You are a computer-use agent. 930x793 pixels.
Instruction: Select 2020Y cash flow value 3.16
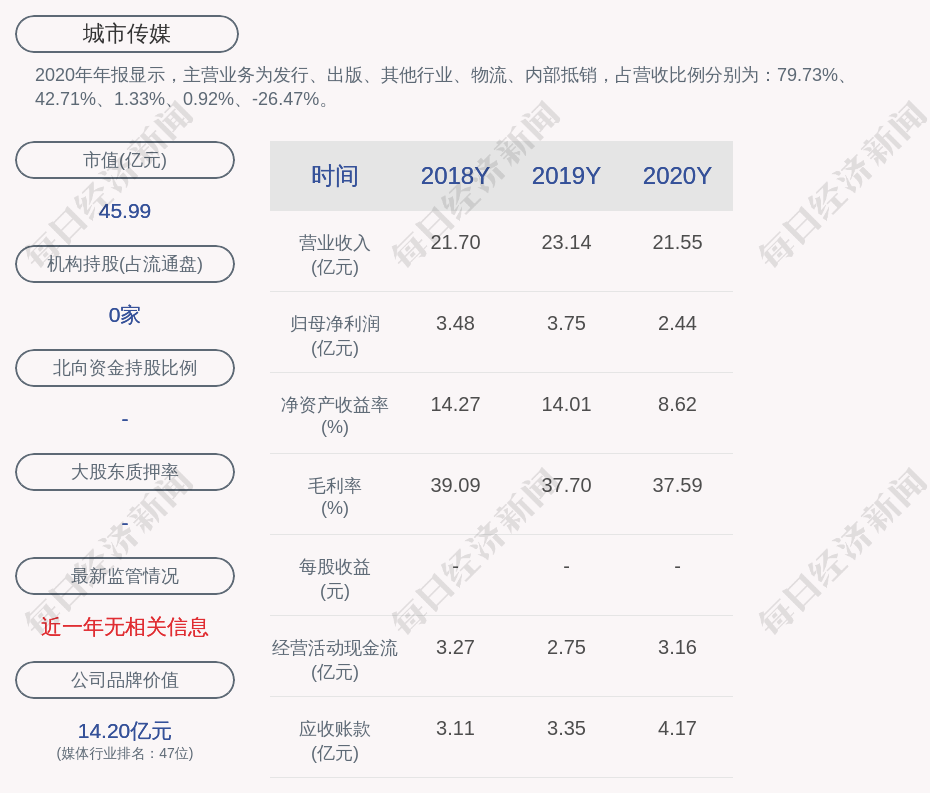click(677, 647)
